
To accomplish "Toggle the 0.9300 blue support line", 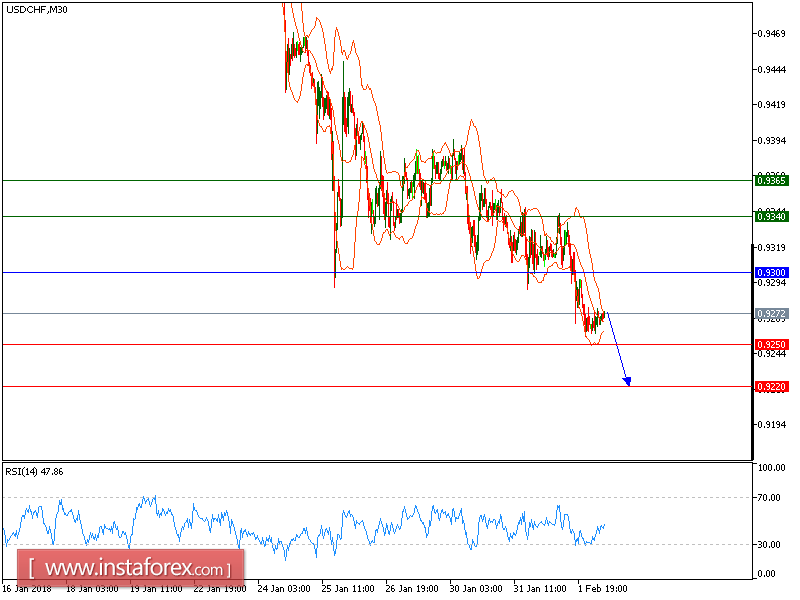I will [x=400, y=271].
